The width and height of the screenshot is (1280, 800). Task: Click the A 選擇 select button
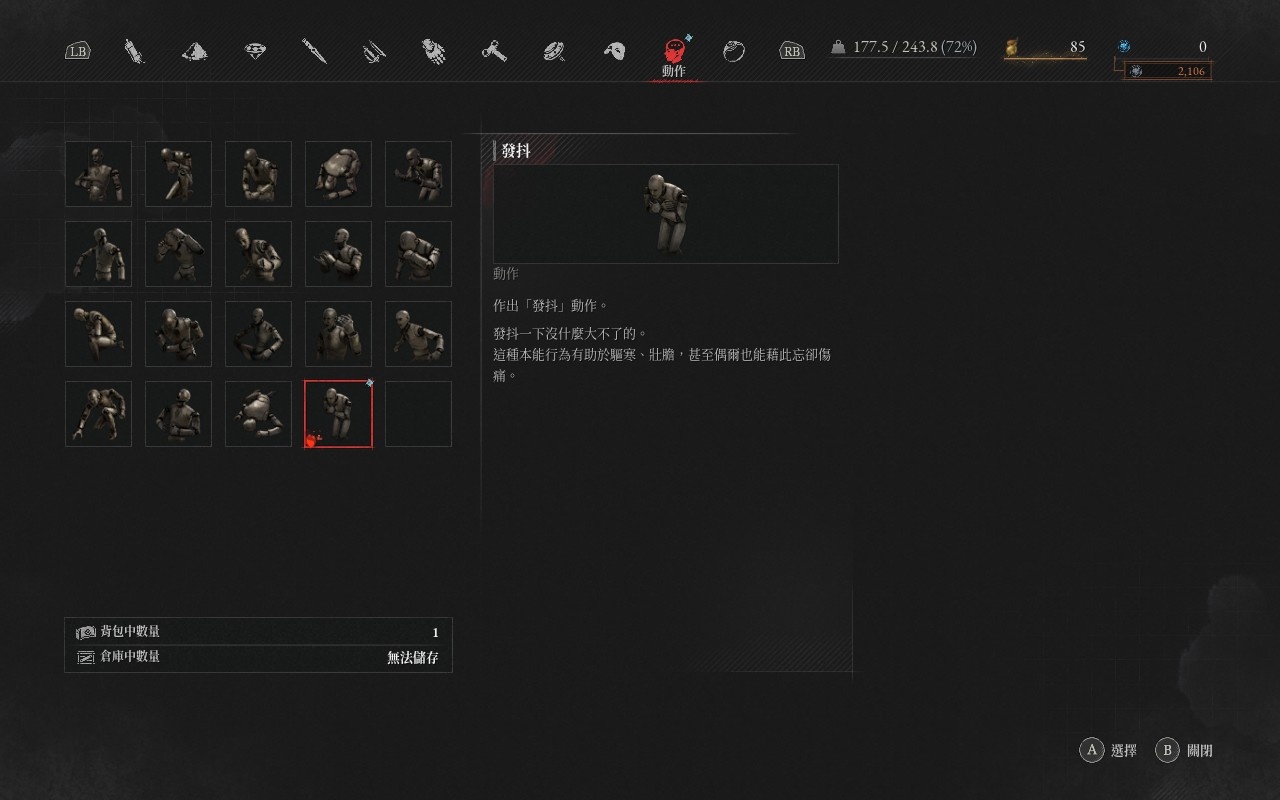tap(1108, 750)
